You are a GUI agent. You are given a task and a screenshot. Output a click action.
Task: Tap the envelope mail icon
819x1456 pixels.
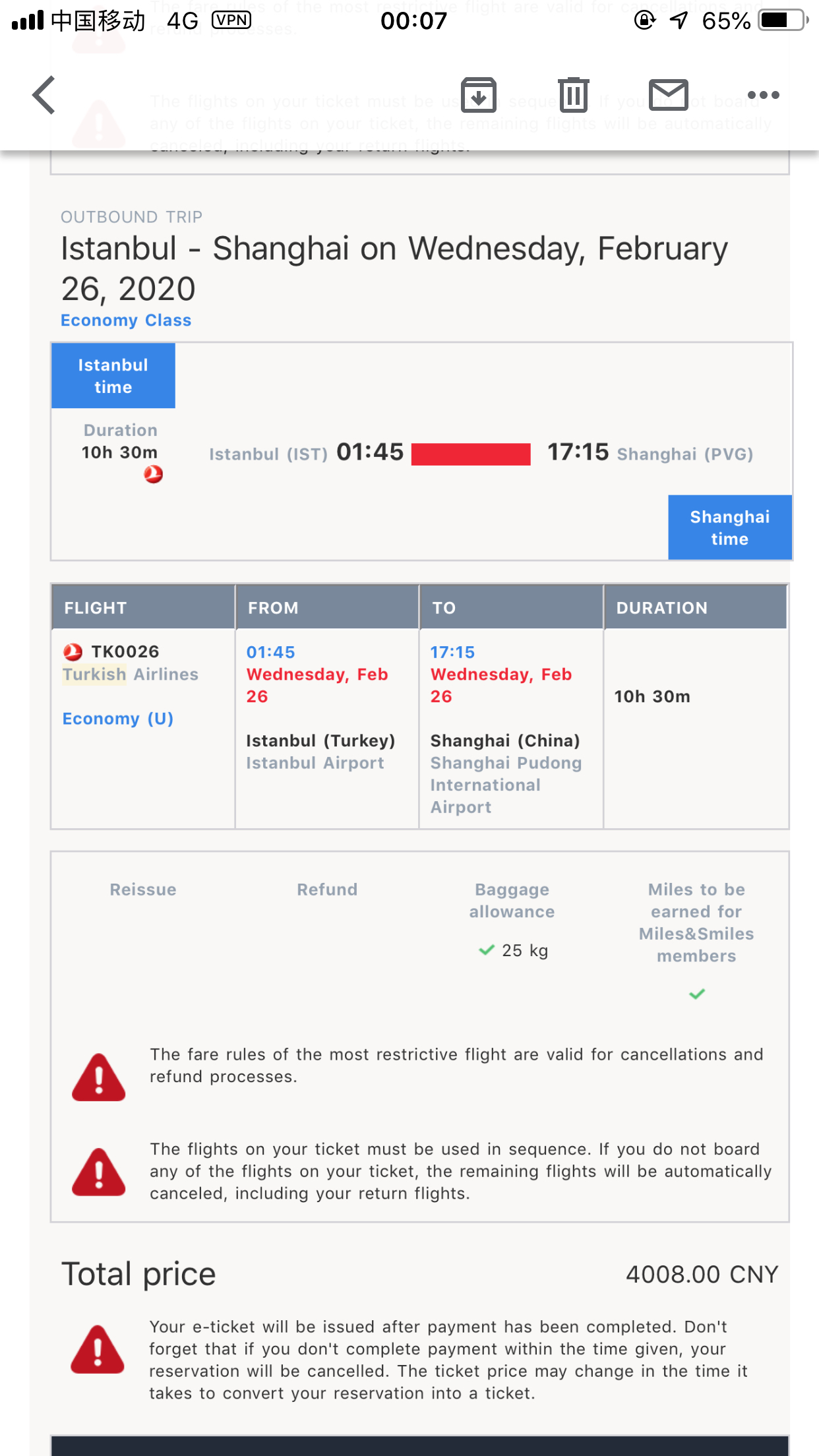click(x=668, y=95)
